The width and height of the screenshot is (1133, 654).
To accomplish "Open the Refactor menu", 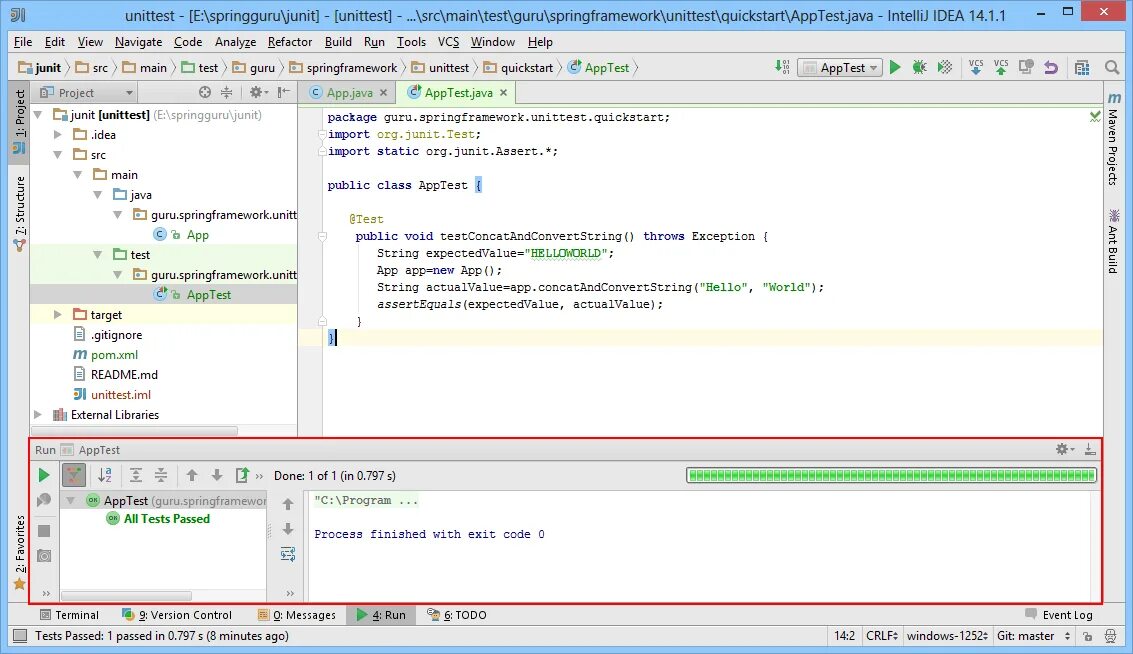I will pos(289,42).
